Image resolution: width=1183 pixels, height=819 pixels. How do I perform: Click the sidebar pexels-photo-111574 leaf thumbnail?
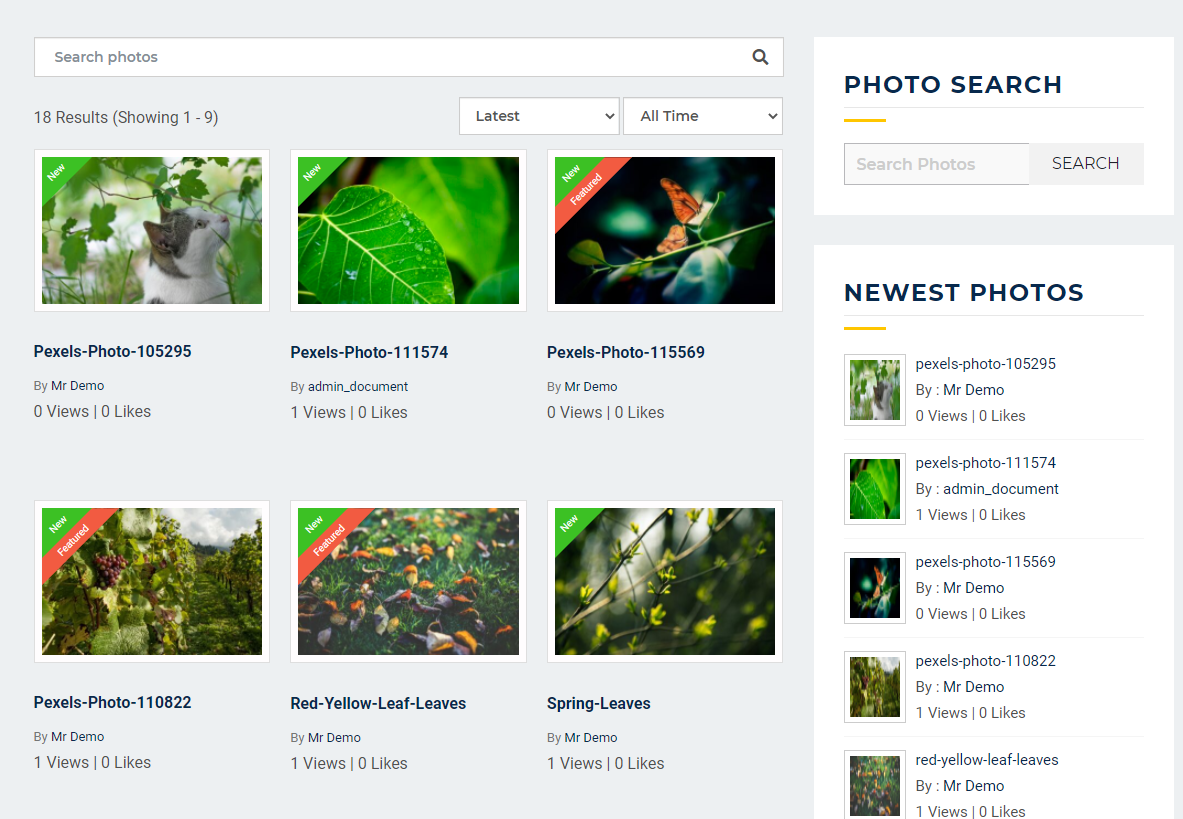click(874, 489)
